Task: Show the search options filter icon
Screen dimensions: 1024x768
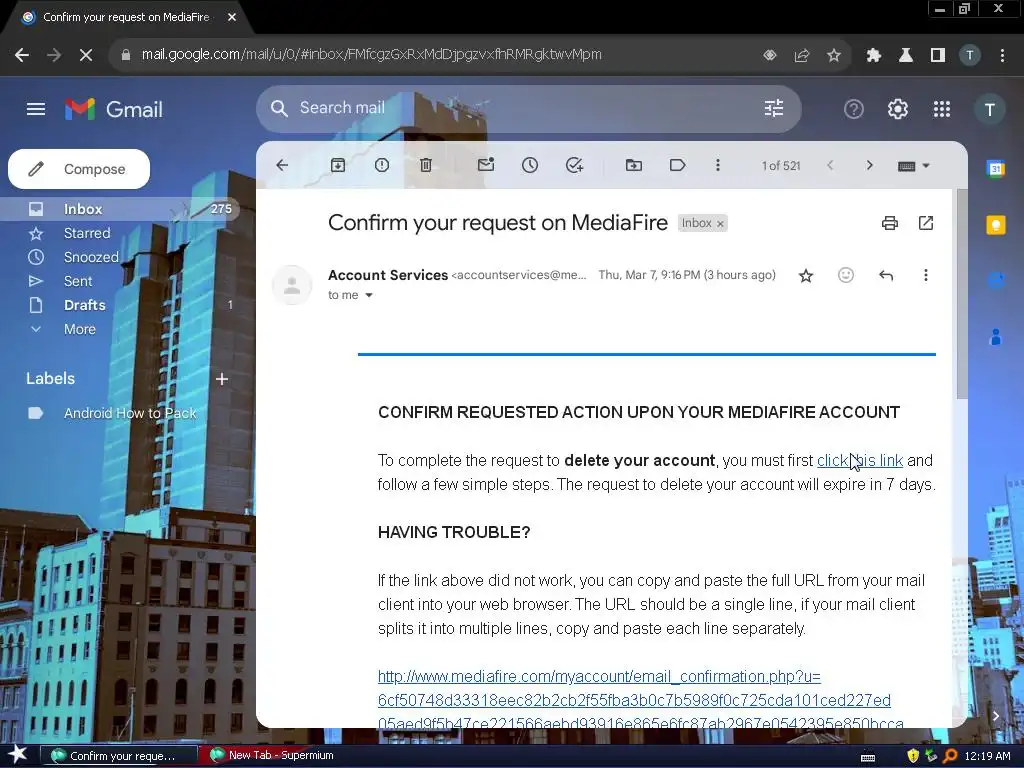Action: coord(774,108)
